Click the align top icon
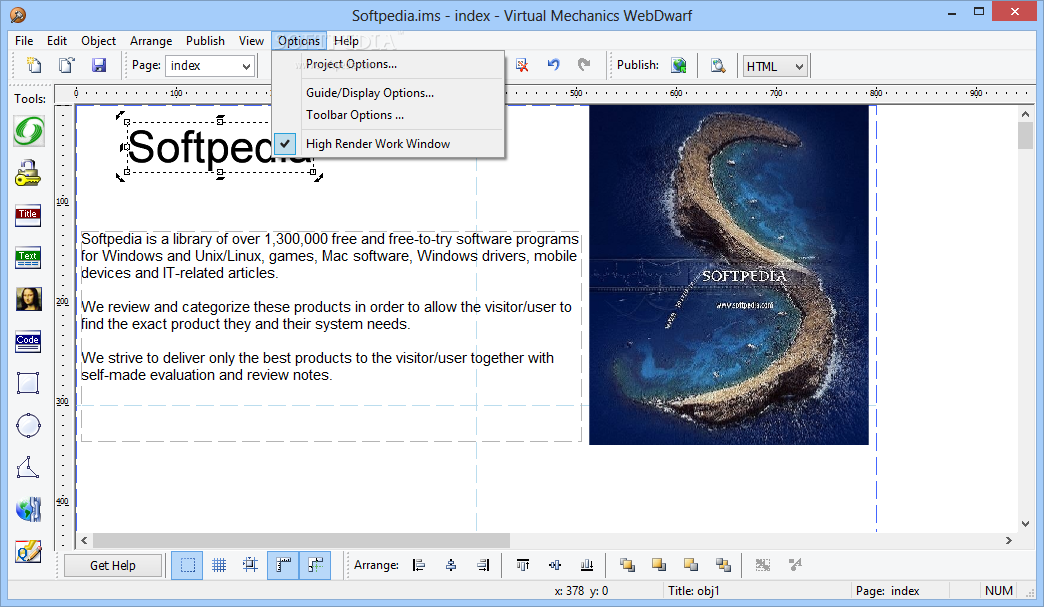 523,565
